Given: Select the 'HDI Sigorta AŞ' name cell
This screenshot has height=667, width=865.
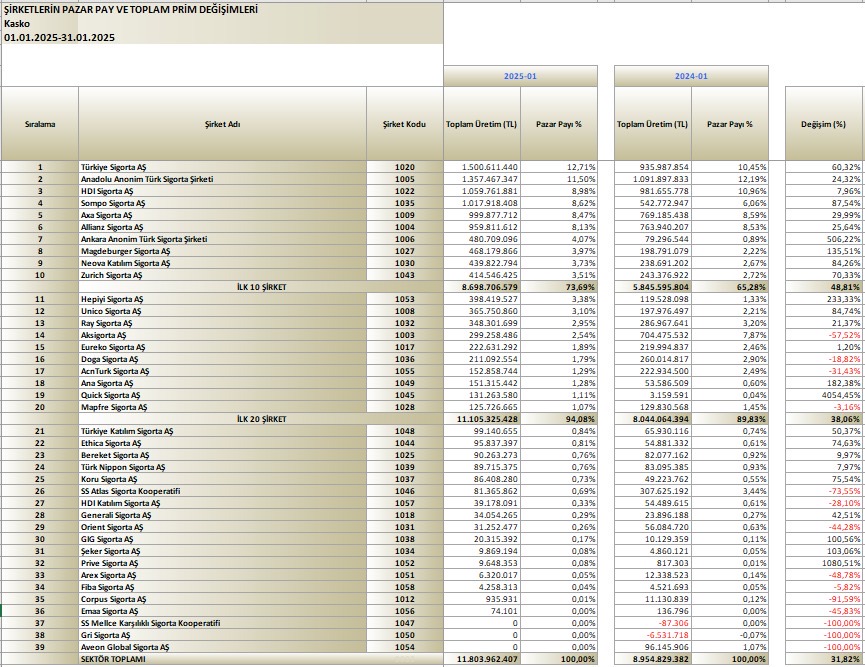Looking at the screenshot, I should [x=222, y=191].
